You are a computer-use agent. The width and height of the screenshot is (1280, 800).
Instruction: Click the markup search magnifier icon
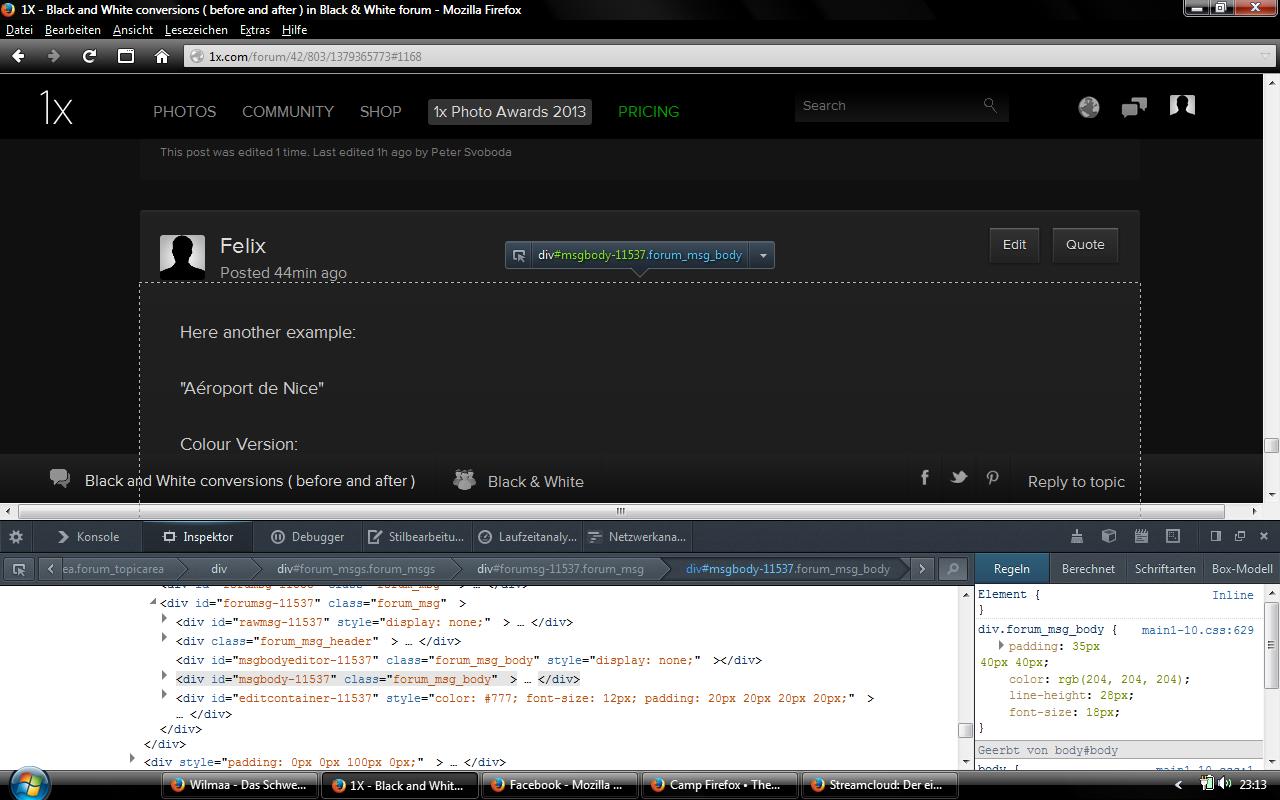[953, 569]
